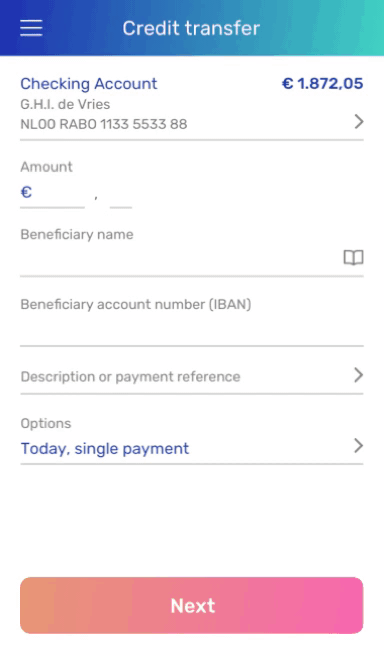Tap the € 1.872,05 balance
This screenshot has width=384, height=656.
(323, 84)
